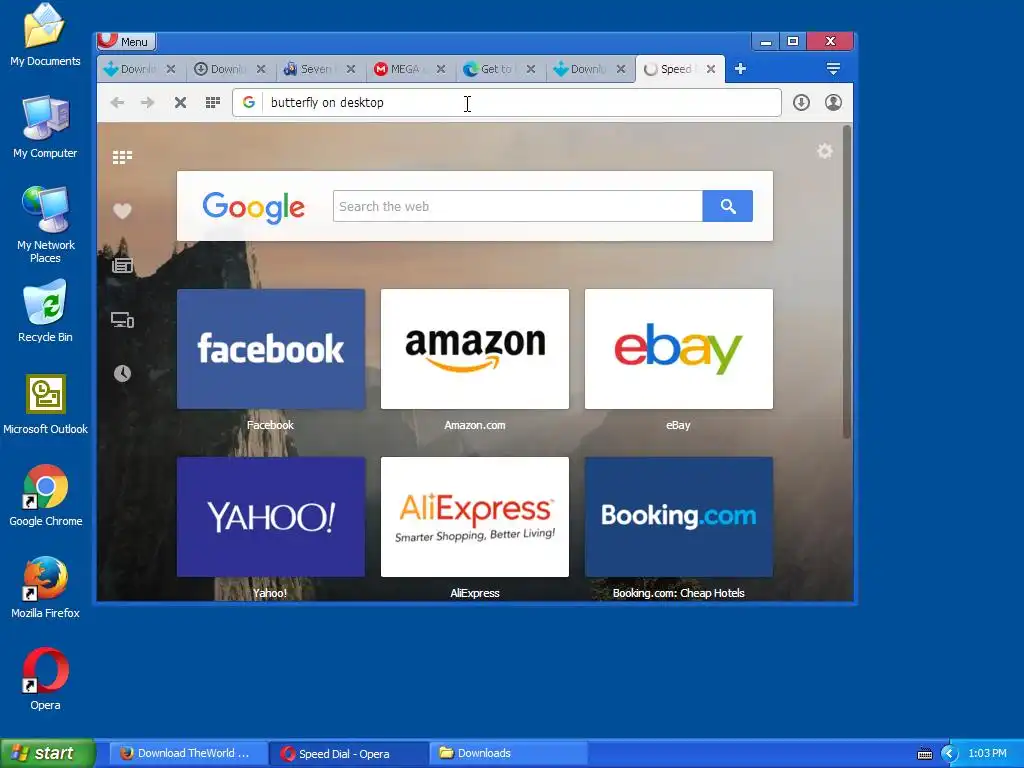
Task: Click the 1:03 PM clock
Action: 987,754
